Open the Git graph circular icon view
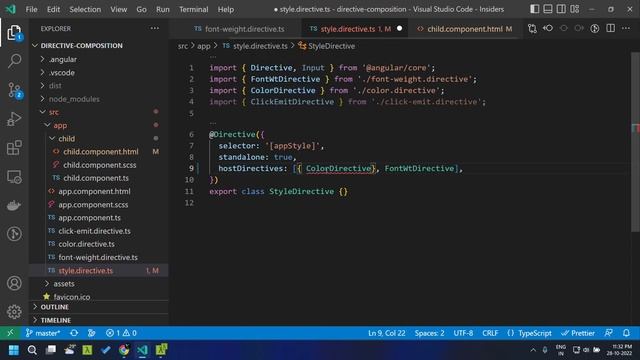Viewport: 640px width, 360px height. [14, 234]
